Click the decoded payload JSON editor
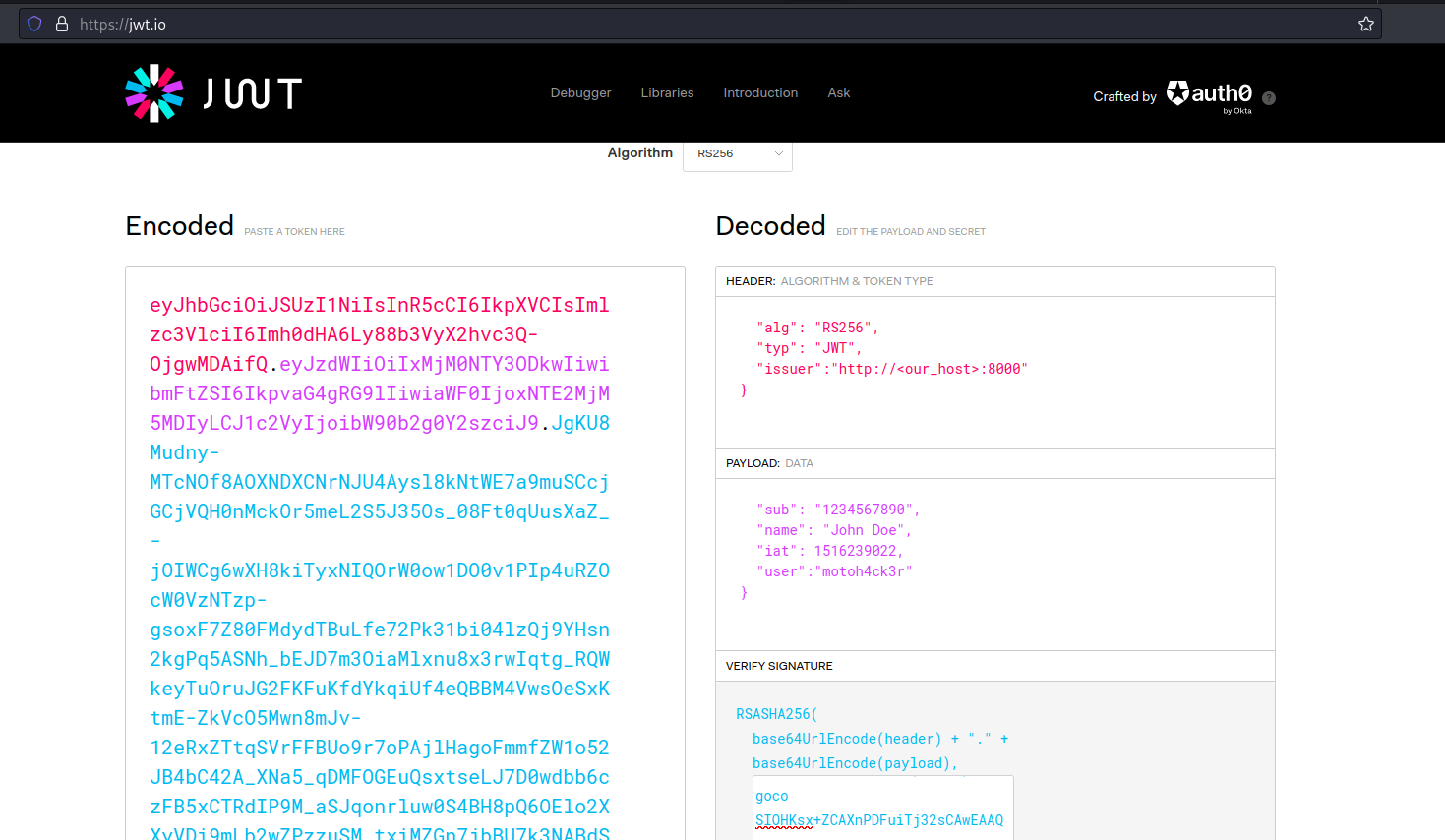The image size is (1445, 840). tap(995, 565)
